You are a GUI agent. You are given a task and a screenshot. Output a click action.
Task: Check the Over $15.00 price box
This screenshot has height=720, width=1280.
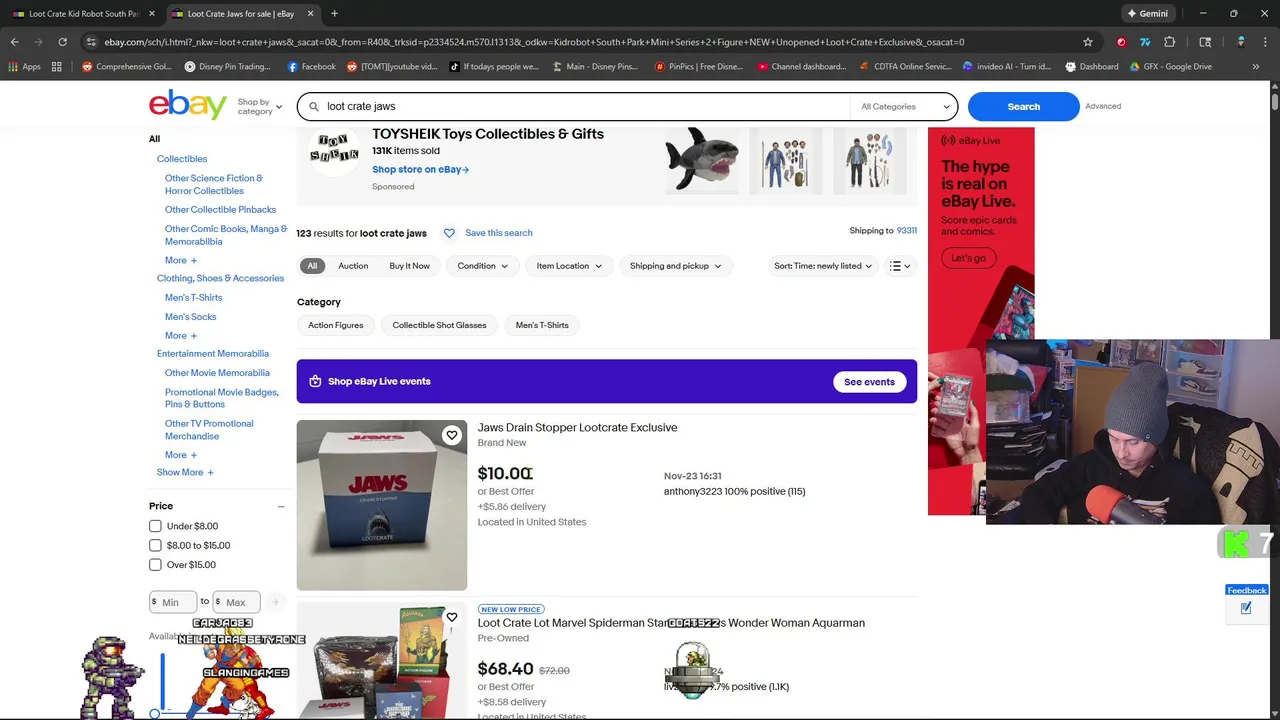(x=155, y=565)
